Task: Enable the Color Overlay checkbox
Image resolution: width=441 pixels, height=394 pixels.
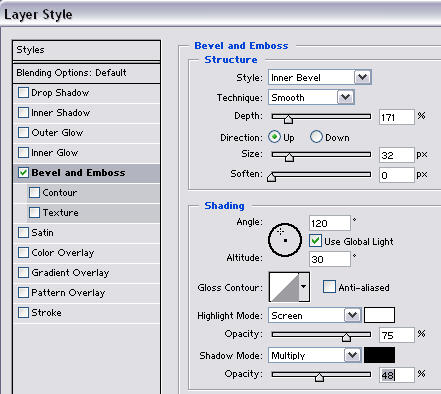Action: tap(23, 253)
